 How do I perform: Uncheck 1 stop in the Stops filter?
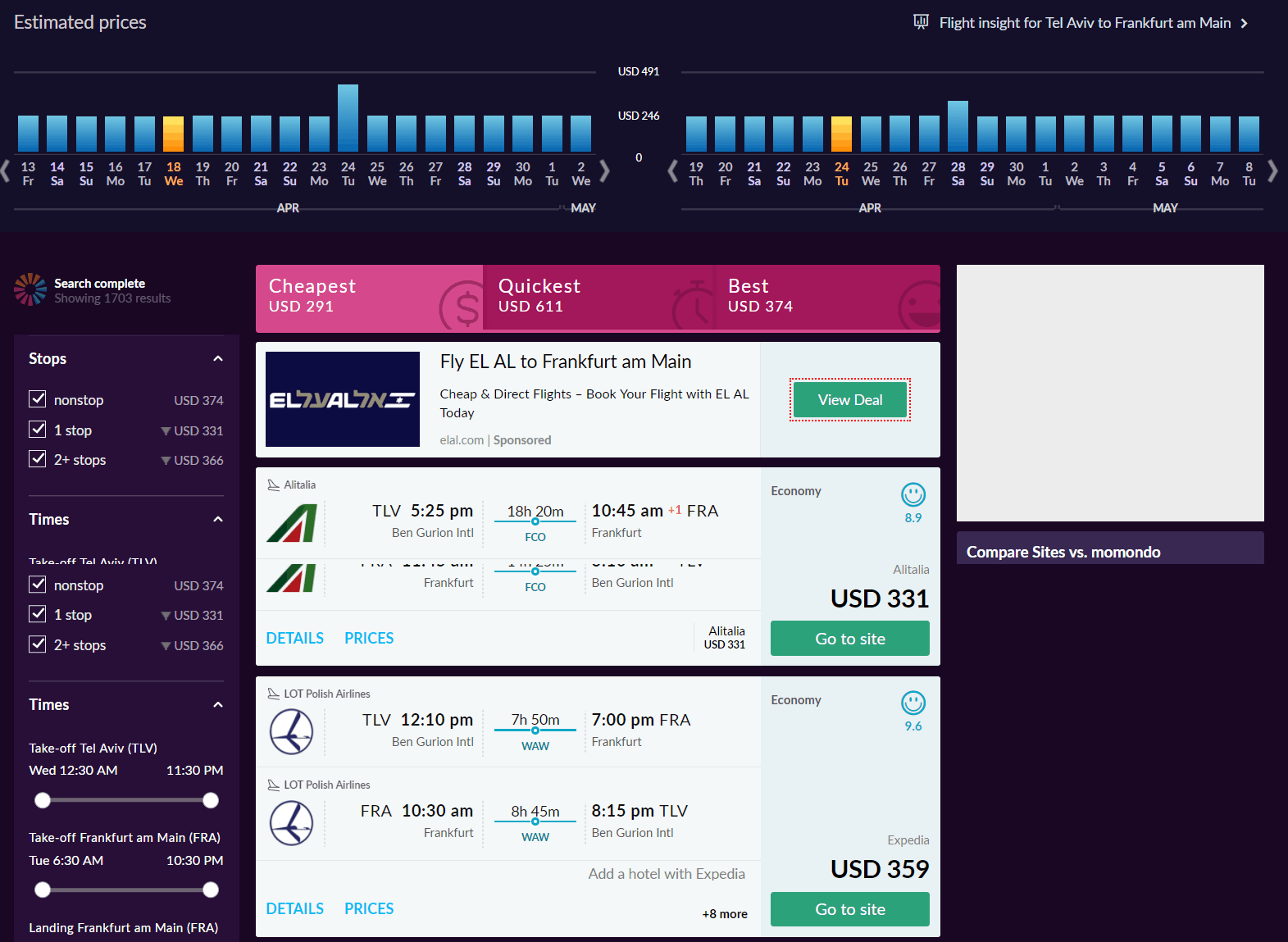38,430
